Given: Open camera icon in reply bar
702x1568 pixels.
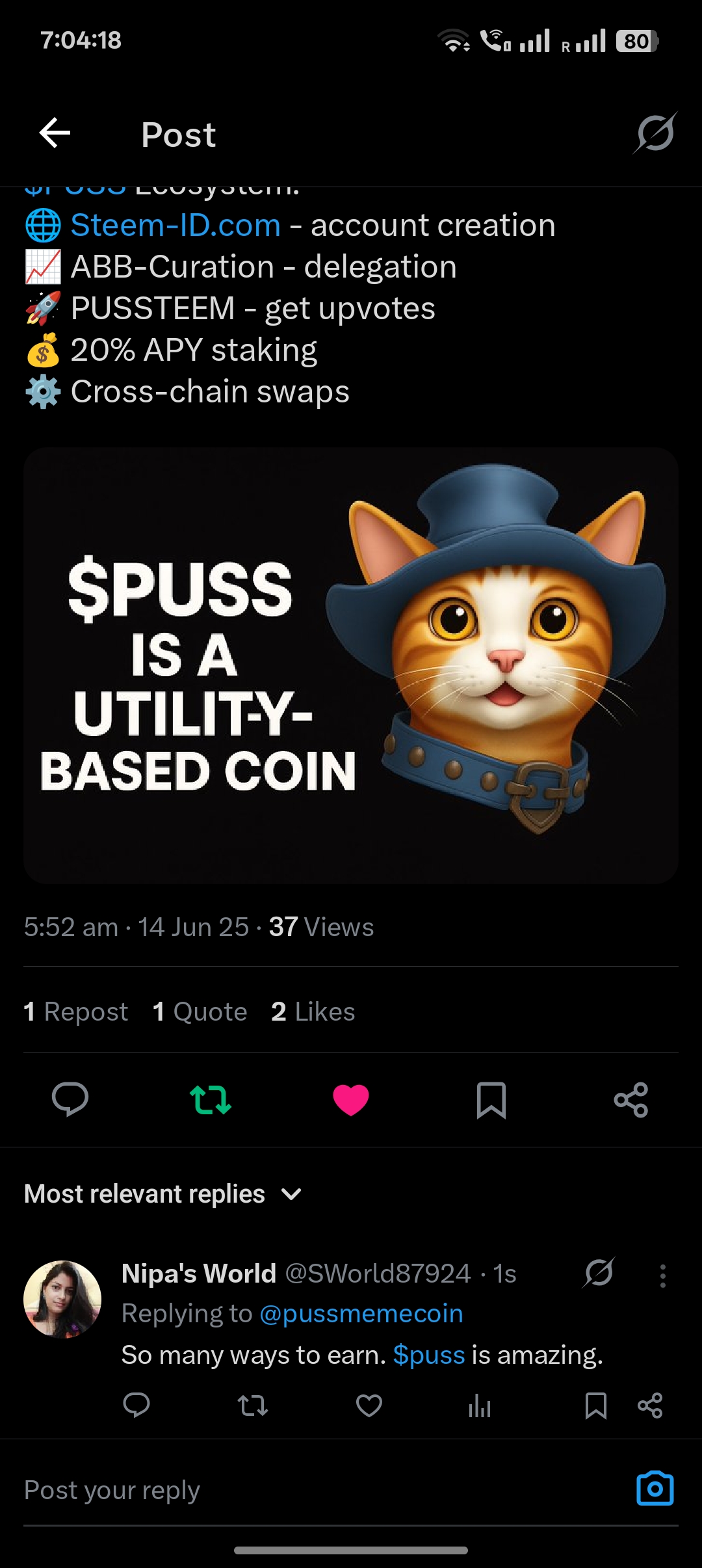Looking at the screenshot, I should (655, 1488).
